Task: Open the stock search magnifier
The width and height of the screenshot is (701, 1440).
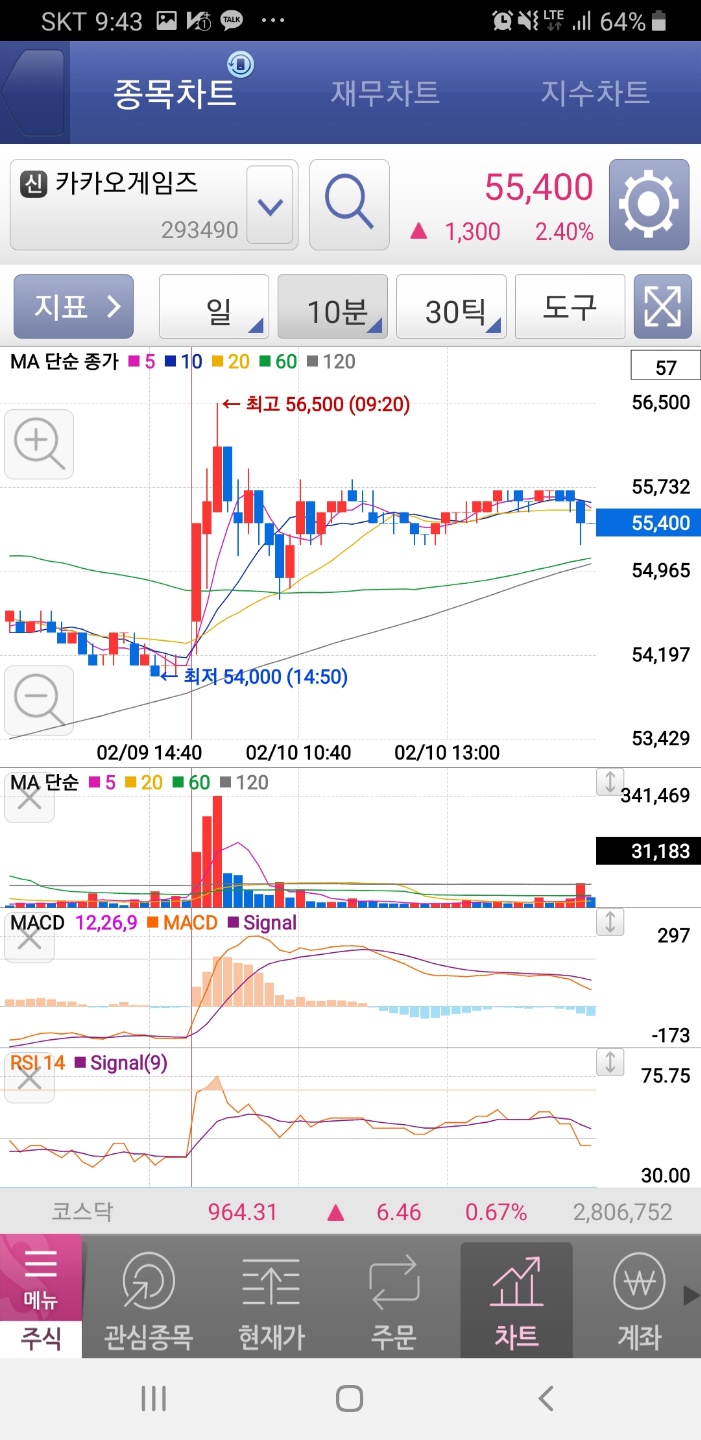Action: point(349,204)
